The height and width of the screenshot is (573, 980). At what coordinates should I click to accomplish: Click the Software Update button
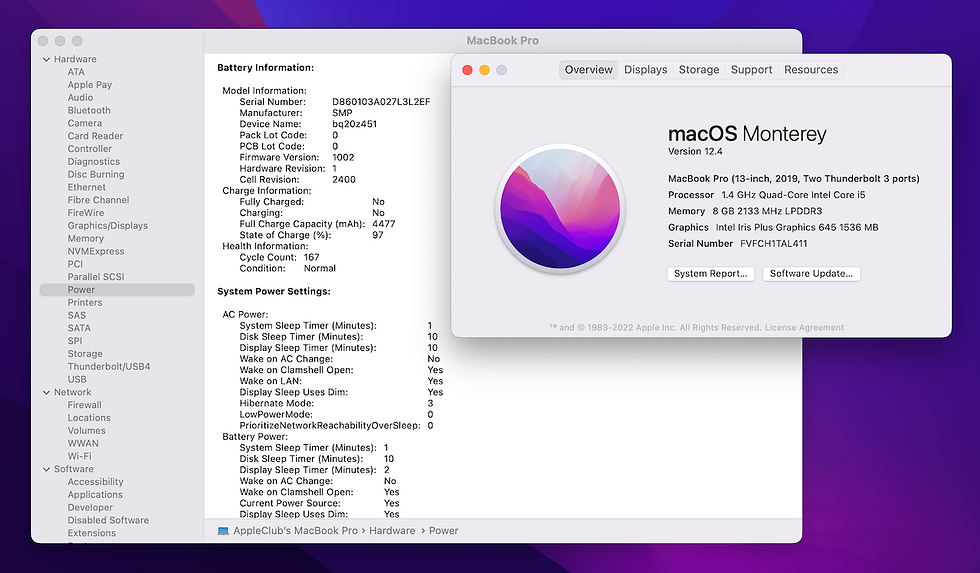pos(811,274)
